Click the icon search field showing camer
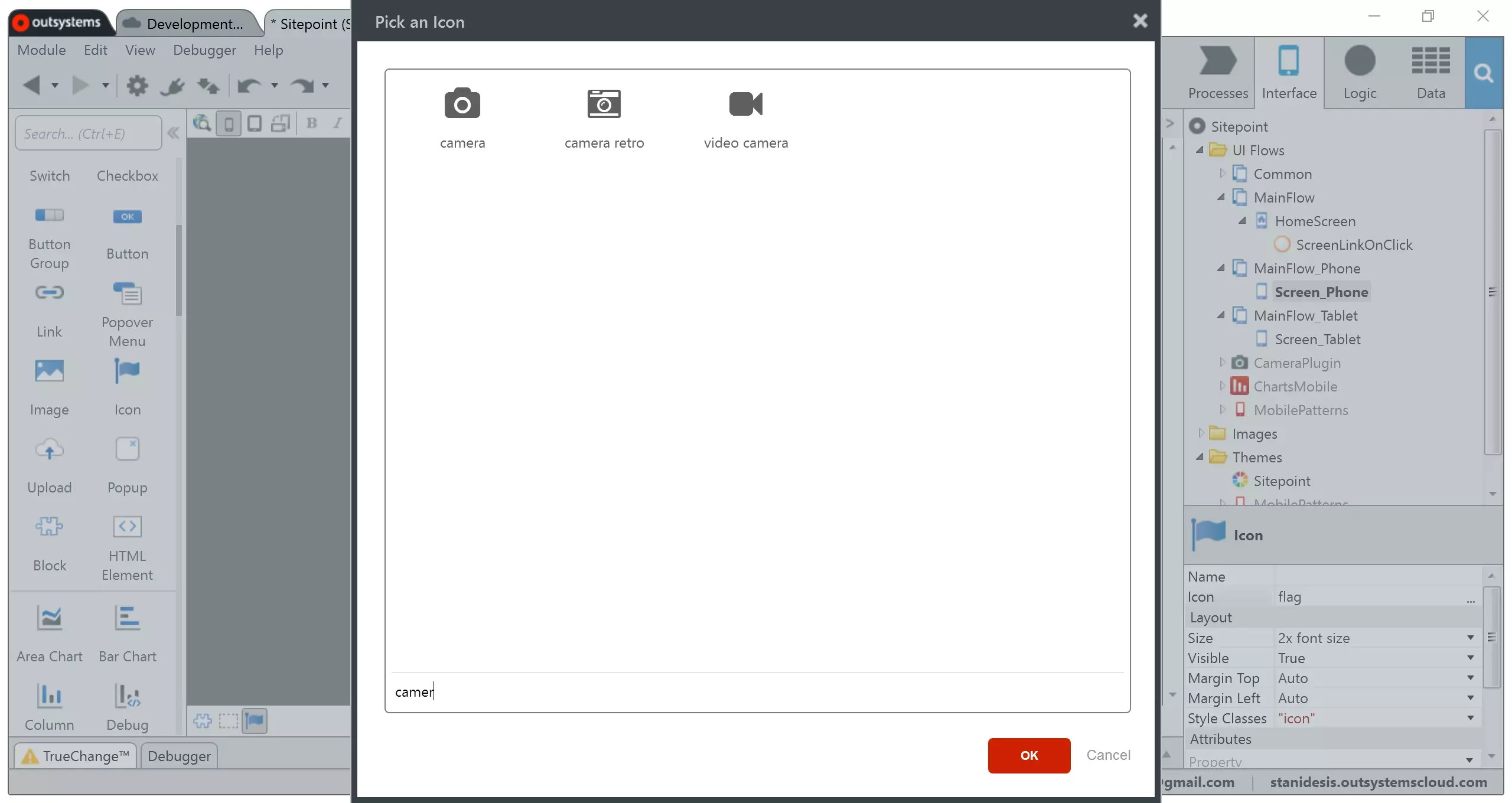1512x803 pixels. pos(650,691)
